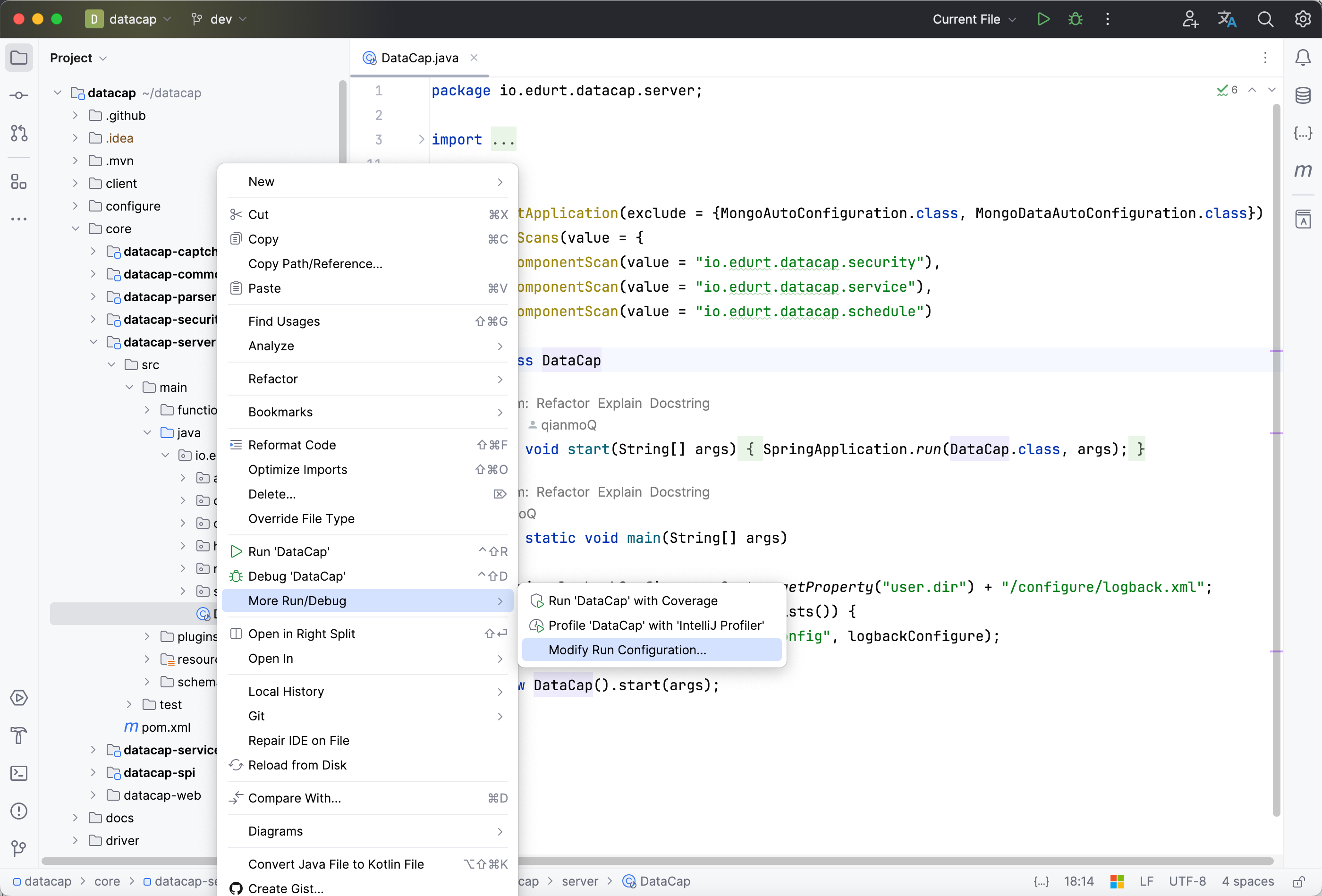Click the horizontal scrollbar at bottom
Viewport: 1322px width, 896px height.
pyautogui.click(x=657, y=861)
